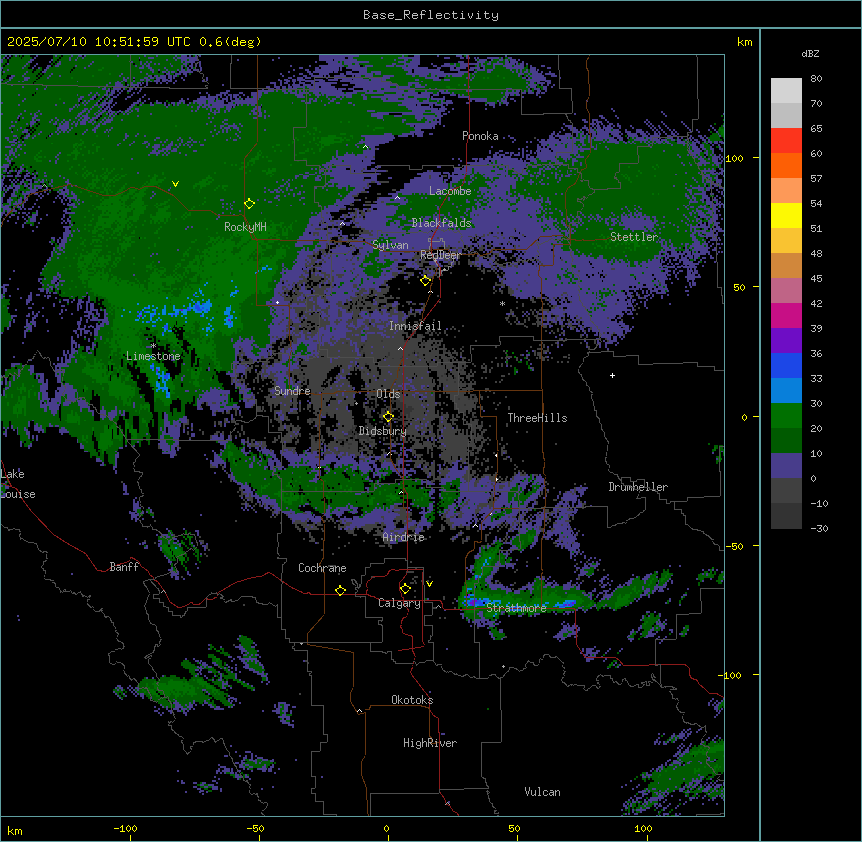
Task: Click the RockyMH label
Action: [245, 227]
